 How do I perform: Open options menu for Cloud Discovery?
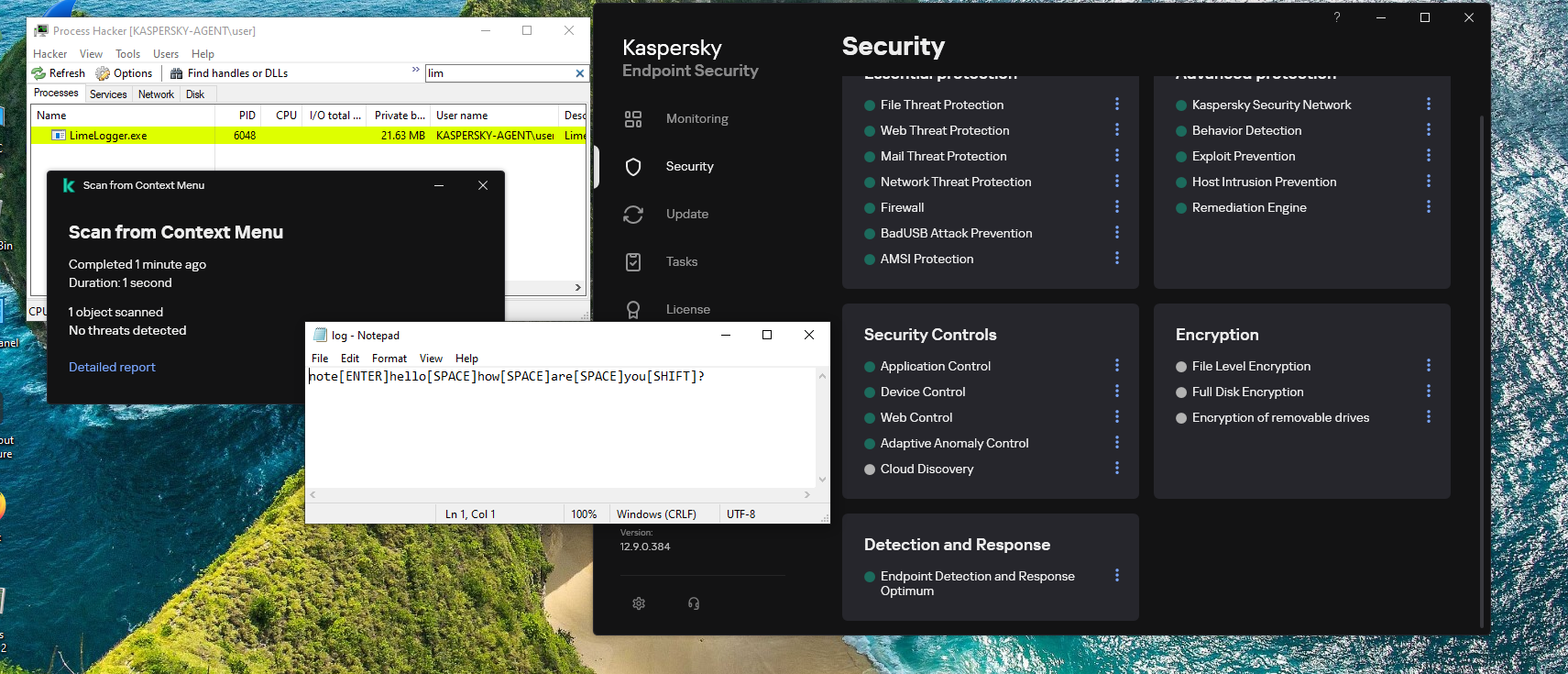tap(1117, 469)
